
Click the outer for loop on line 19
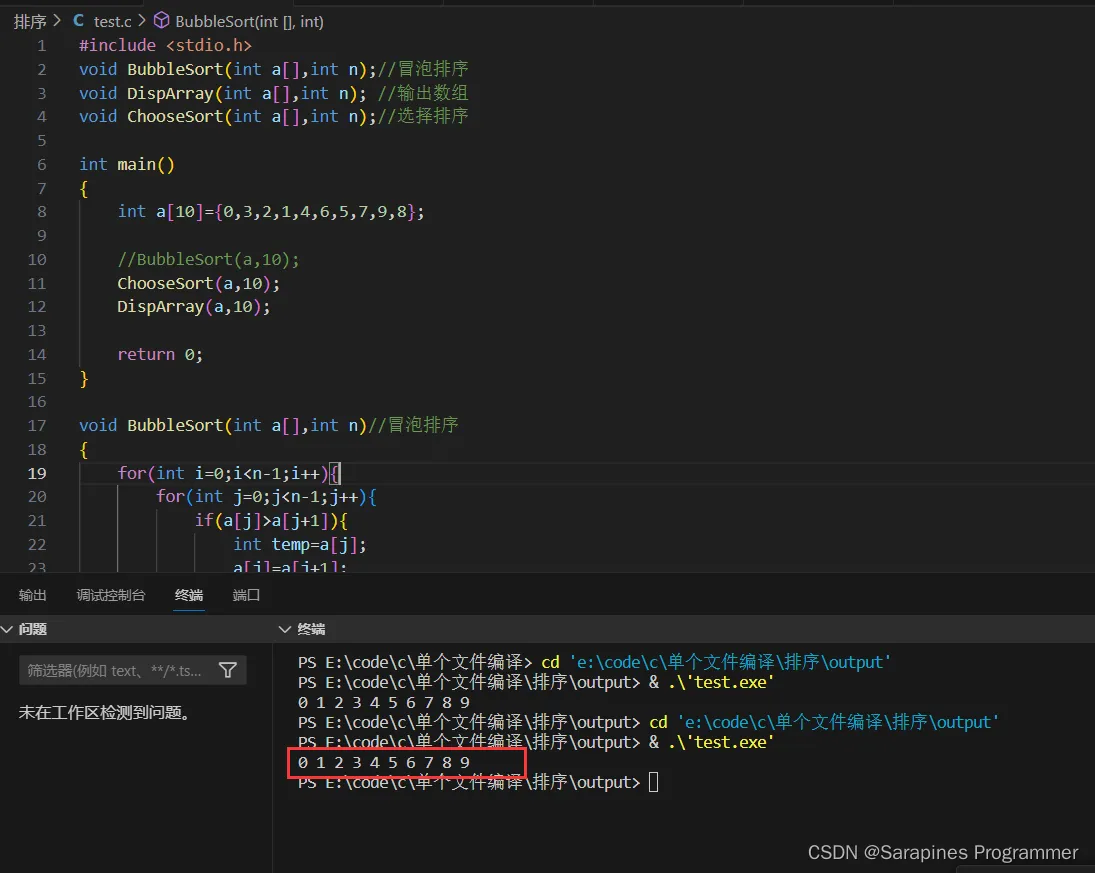point(228,473)
